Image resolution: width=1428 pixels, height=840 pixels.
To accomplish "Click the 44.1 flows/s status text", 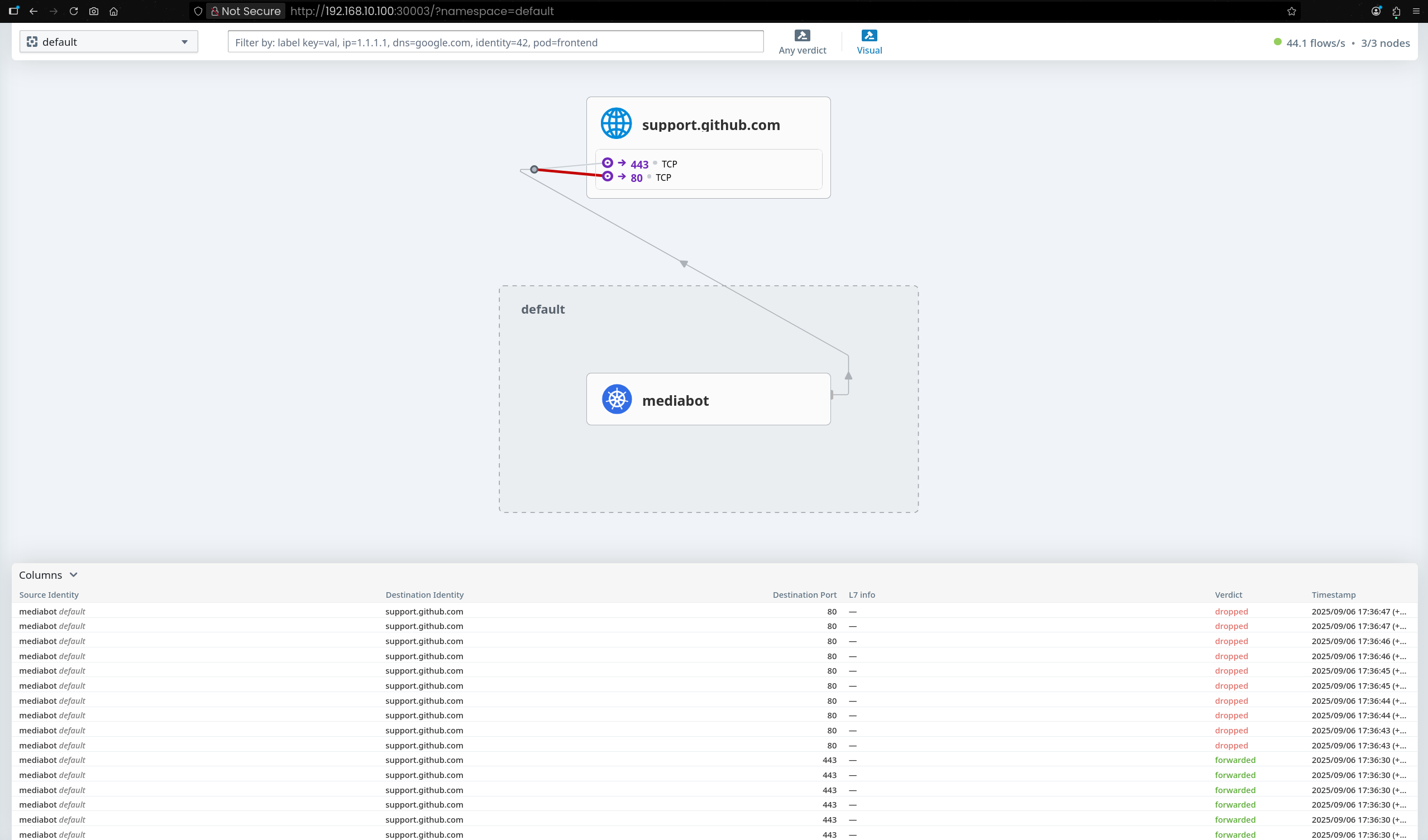I will pos(1315,43).
